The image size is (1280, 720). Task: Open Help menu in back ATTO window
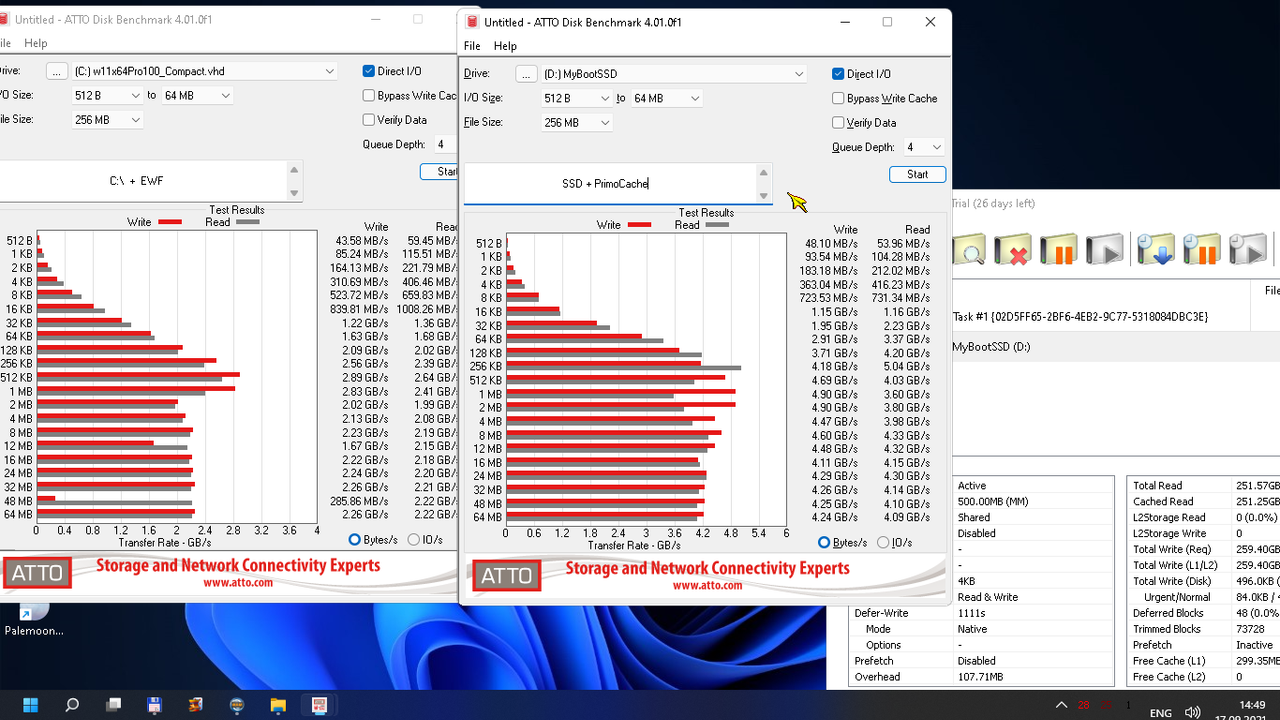coord(36,43)
